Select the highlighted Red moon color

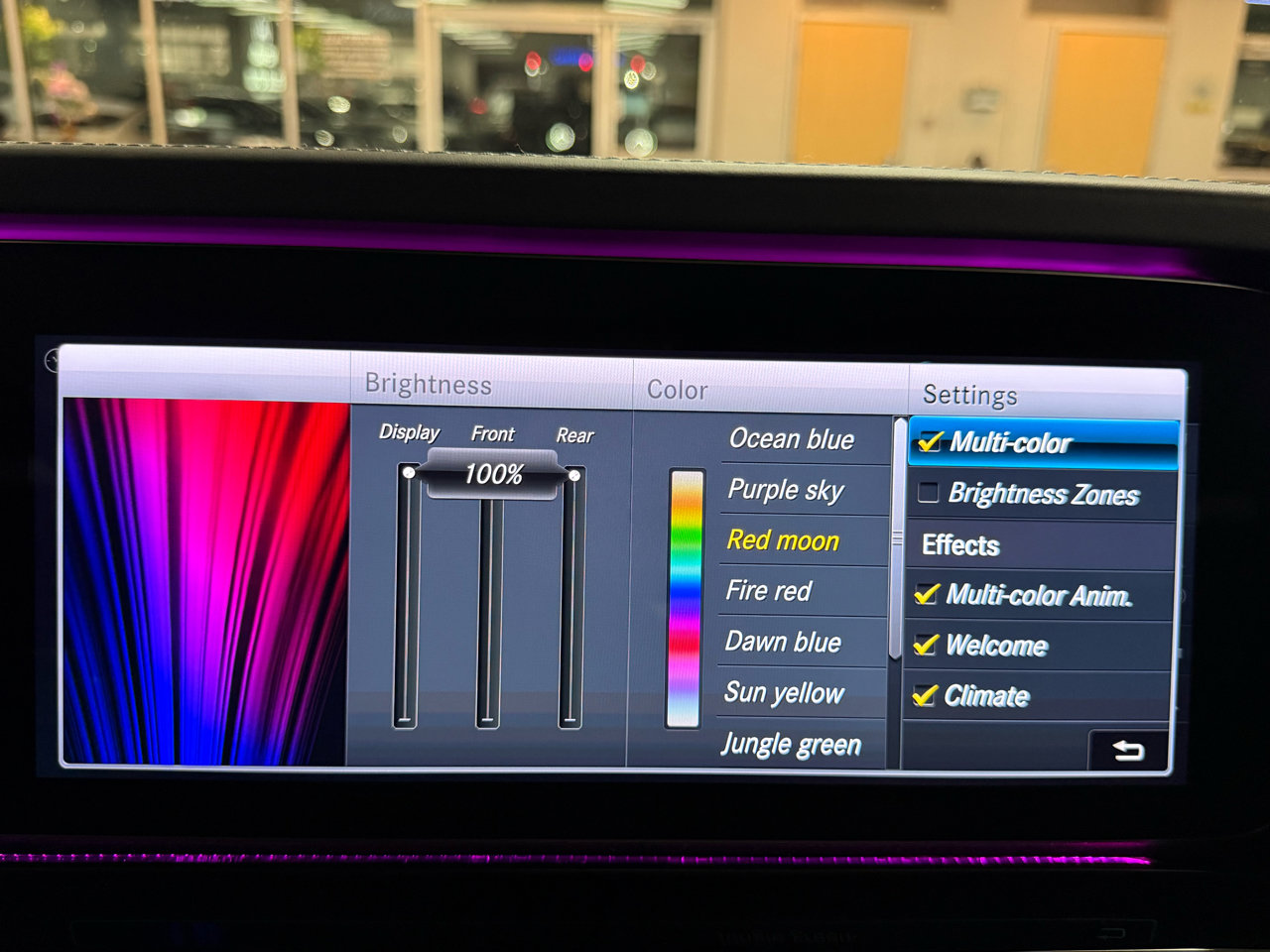click(783, 540)
